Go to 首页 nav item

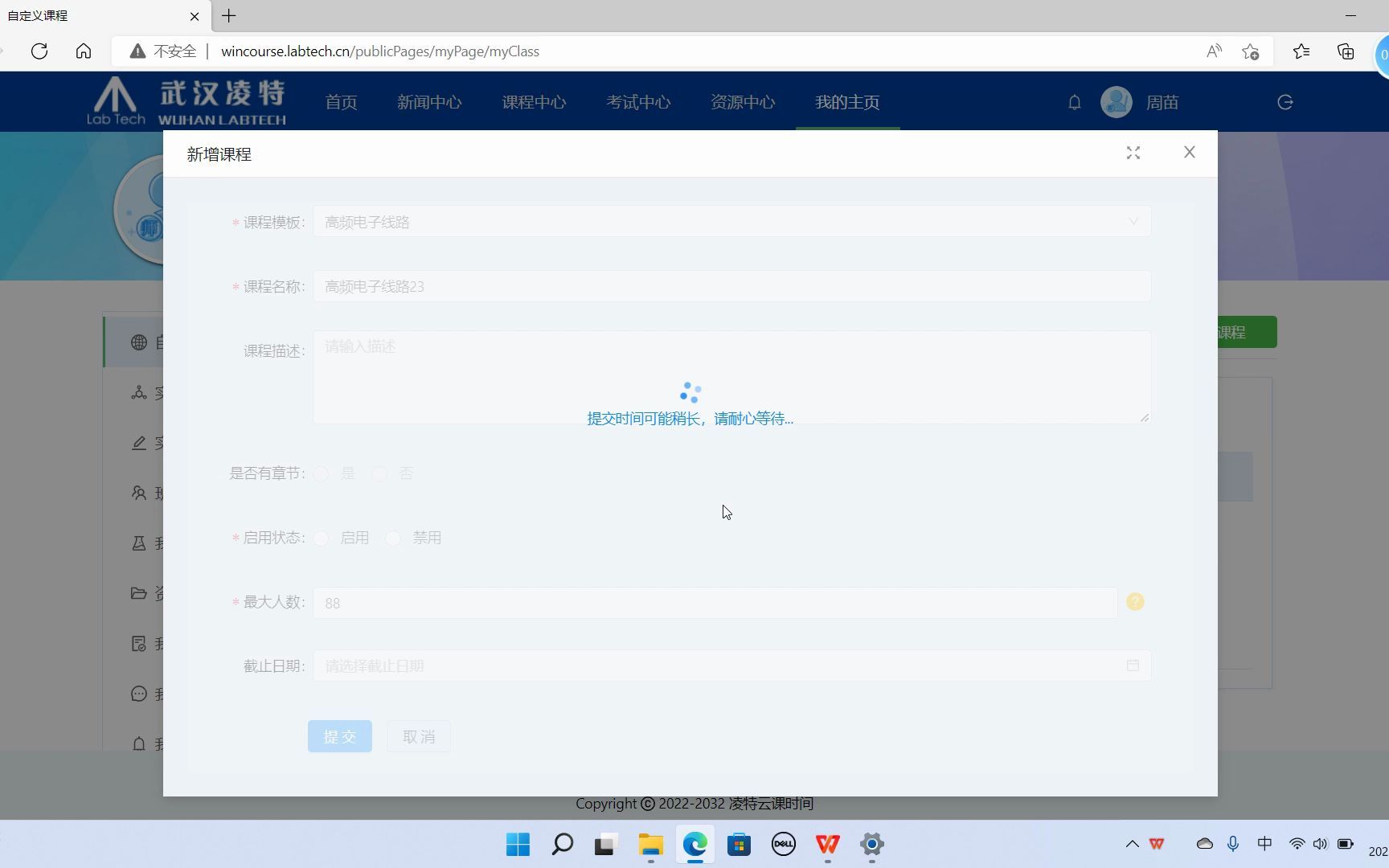coord(341,102)
